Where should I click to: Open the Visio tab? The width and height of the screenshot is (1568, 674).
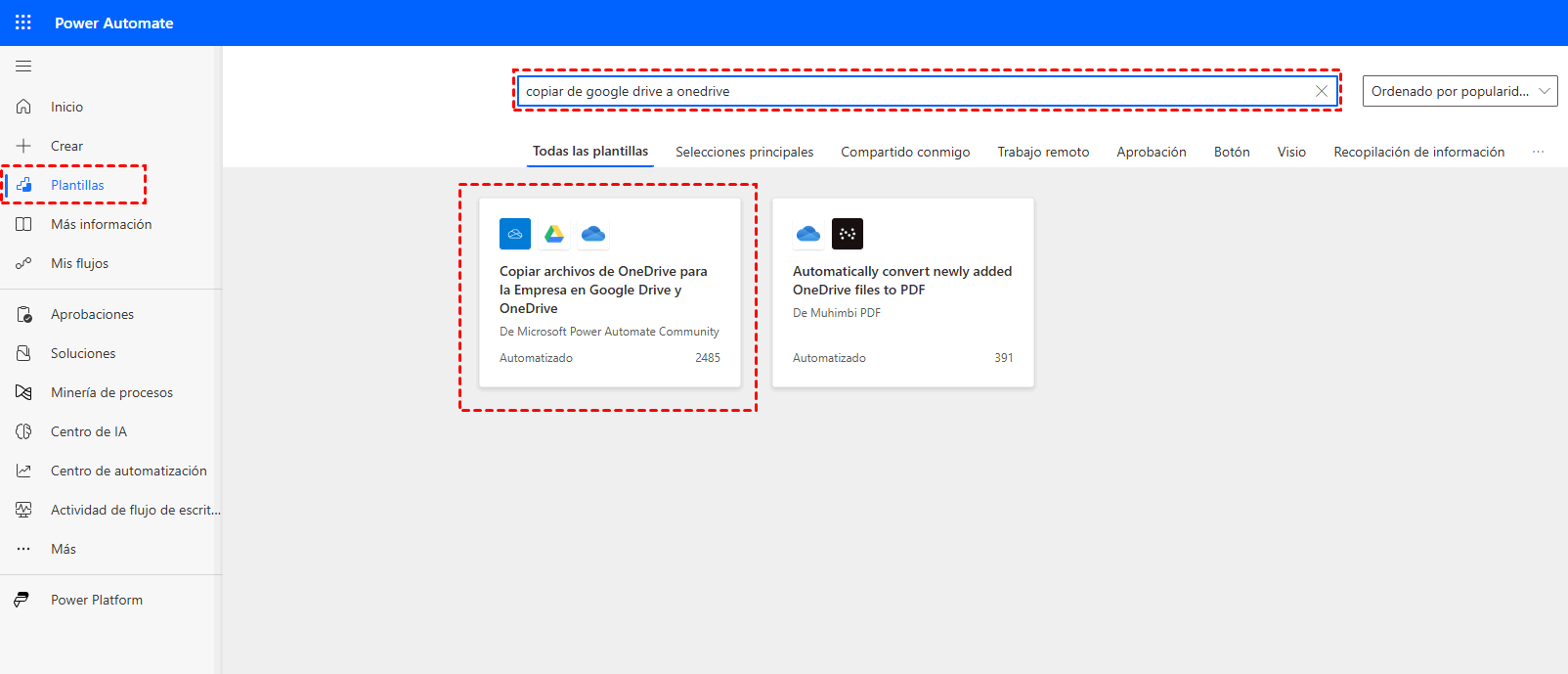[1291, 152]
